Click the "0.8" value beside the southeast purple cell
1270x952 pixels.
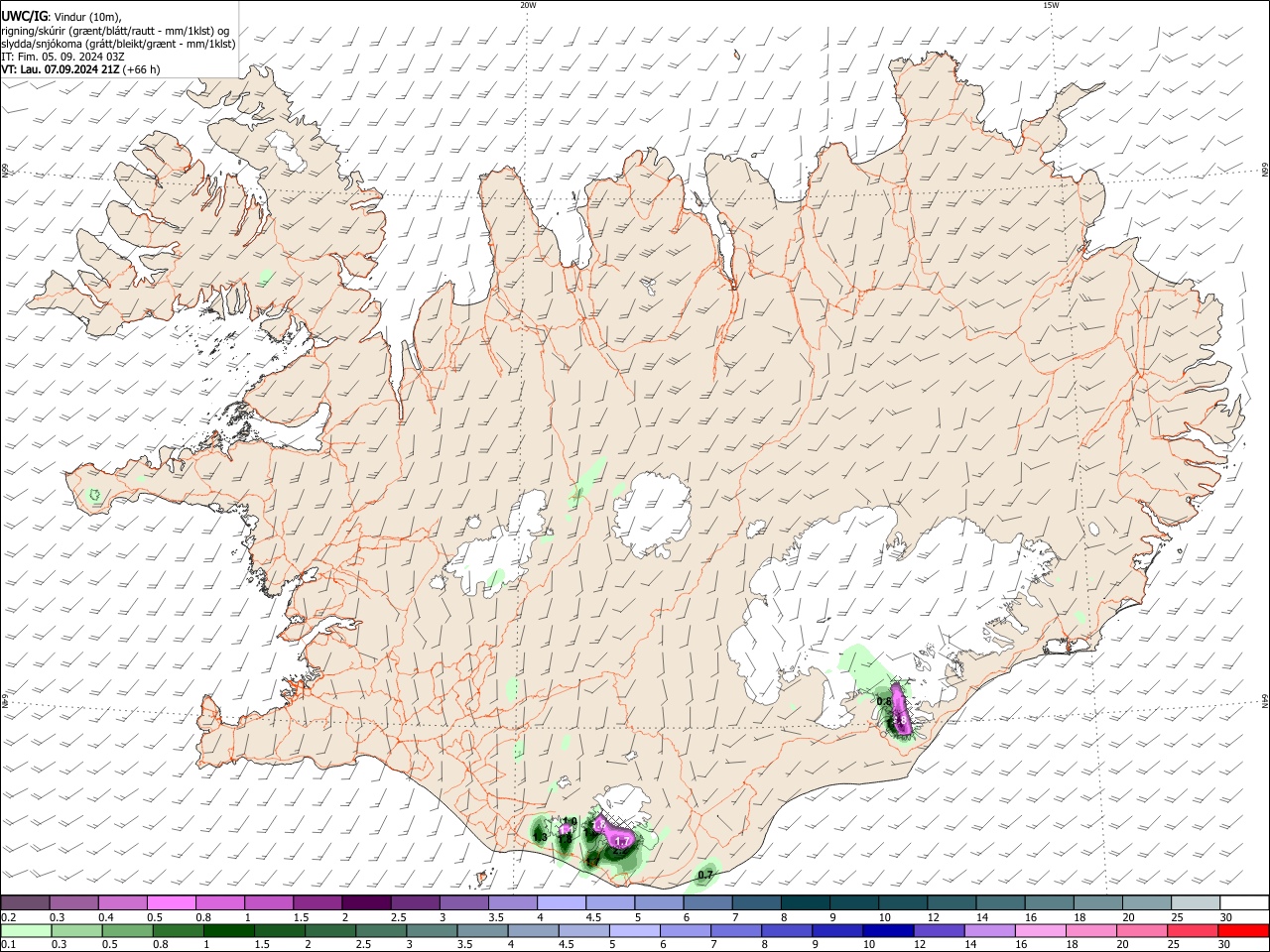point(884,701)
